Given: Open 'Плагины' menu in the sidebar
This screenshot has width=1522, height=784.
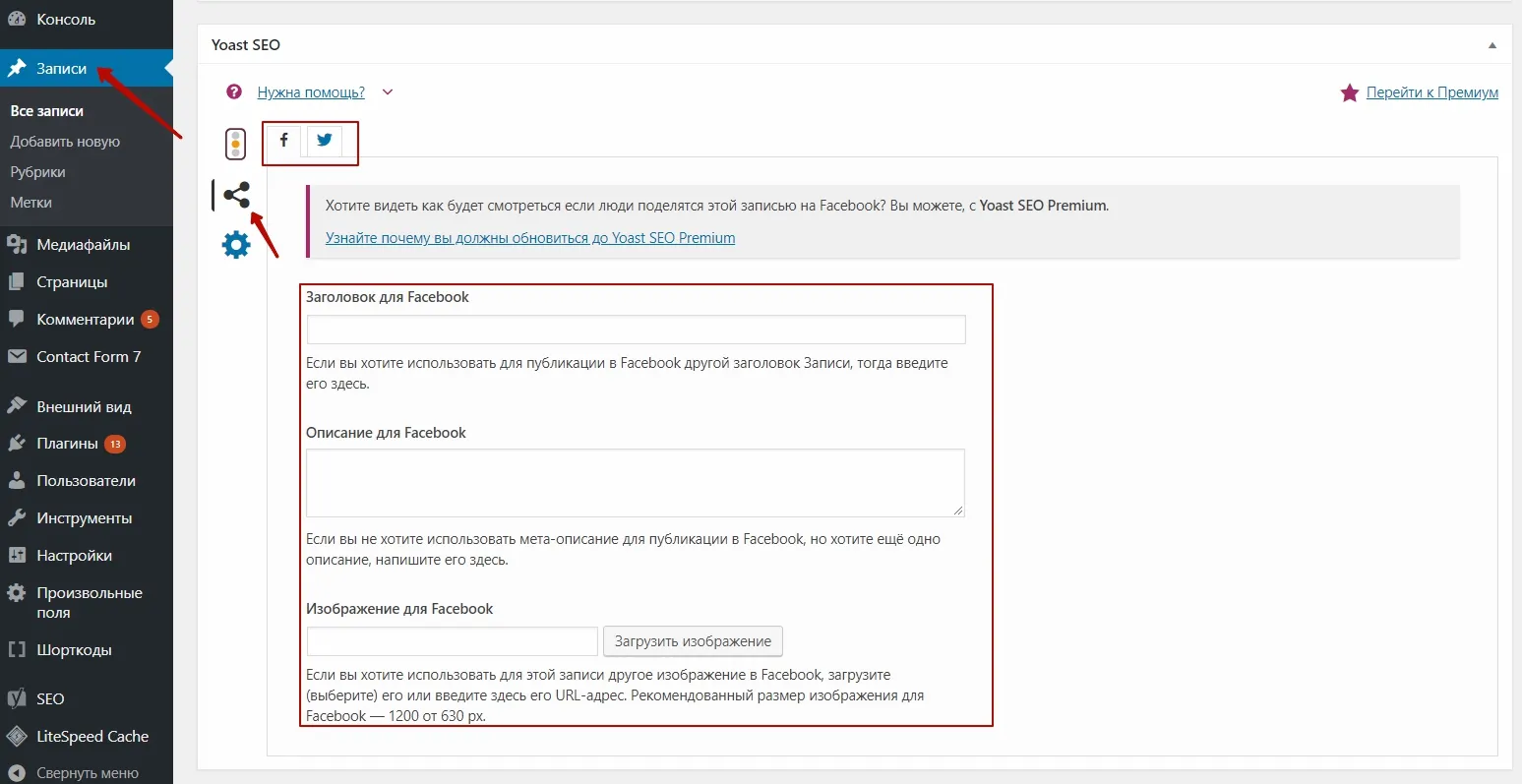Looking at the screenshot, I should tap(67, 444).
